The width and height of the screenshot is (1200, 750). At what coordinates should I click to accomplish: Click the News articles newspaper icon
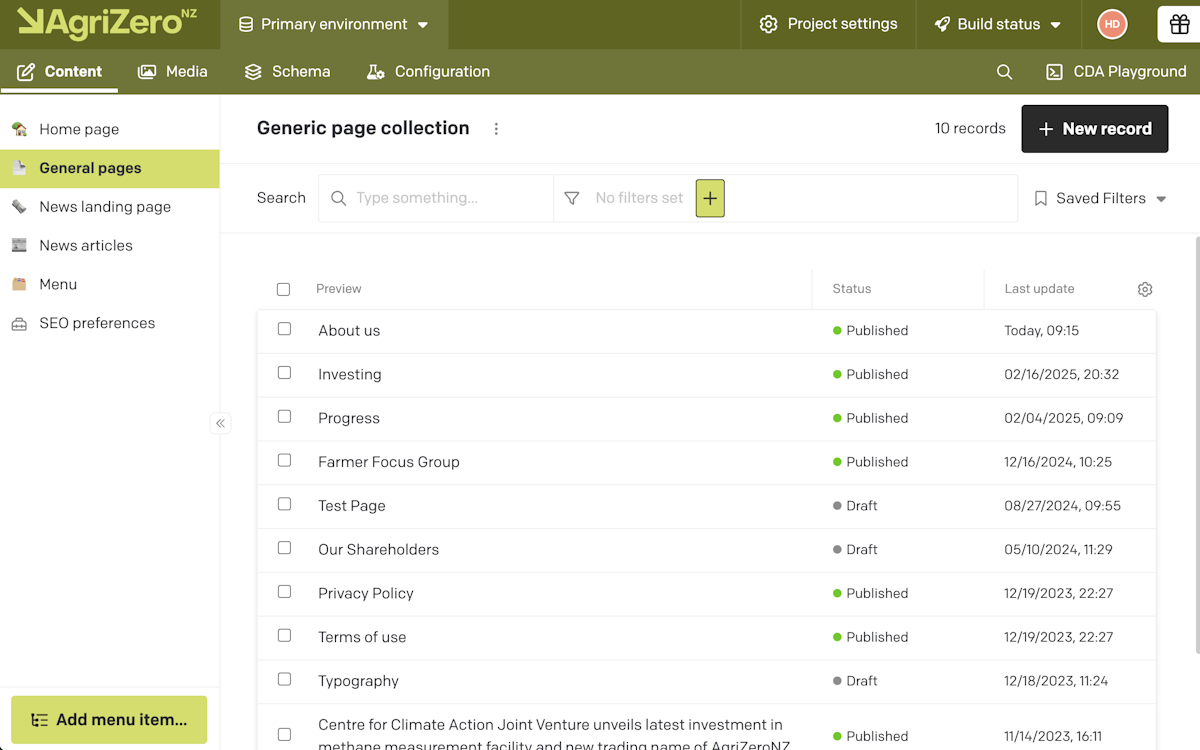(x=19, y=245)
